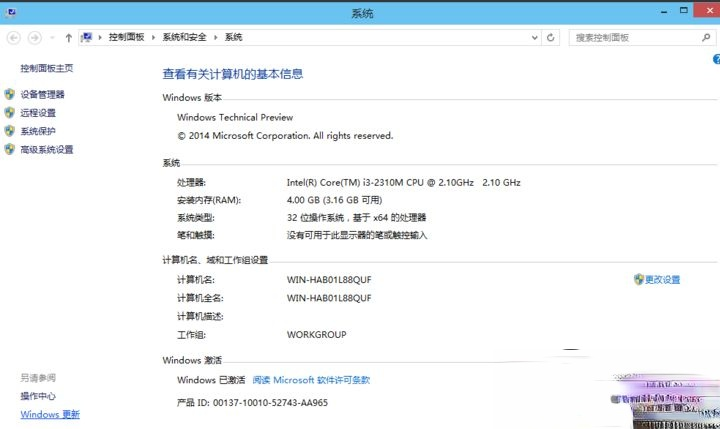This screenshot has width=720, height=429.
Task: Click shield icon next to 设备管理器
Action: (x=10, y=94)
